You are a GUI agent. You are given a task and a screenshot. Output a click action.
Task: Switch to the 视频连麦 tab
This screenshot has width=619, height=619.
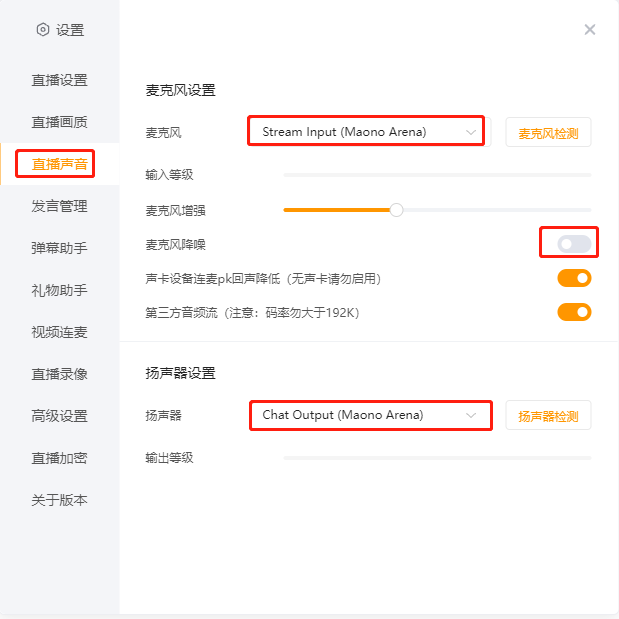click(59, 332)
